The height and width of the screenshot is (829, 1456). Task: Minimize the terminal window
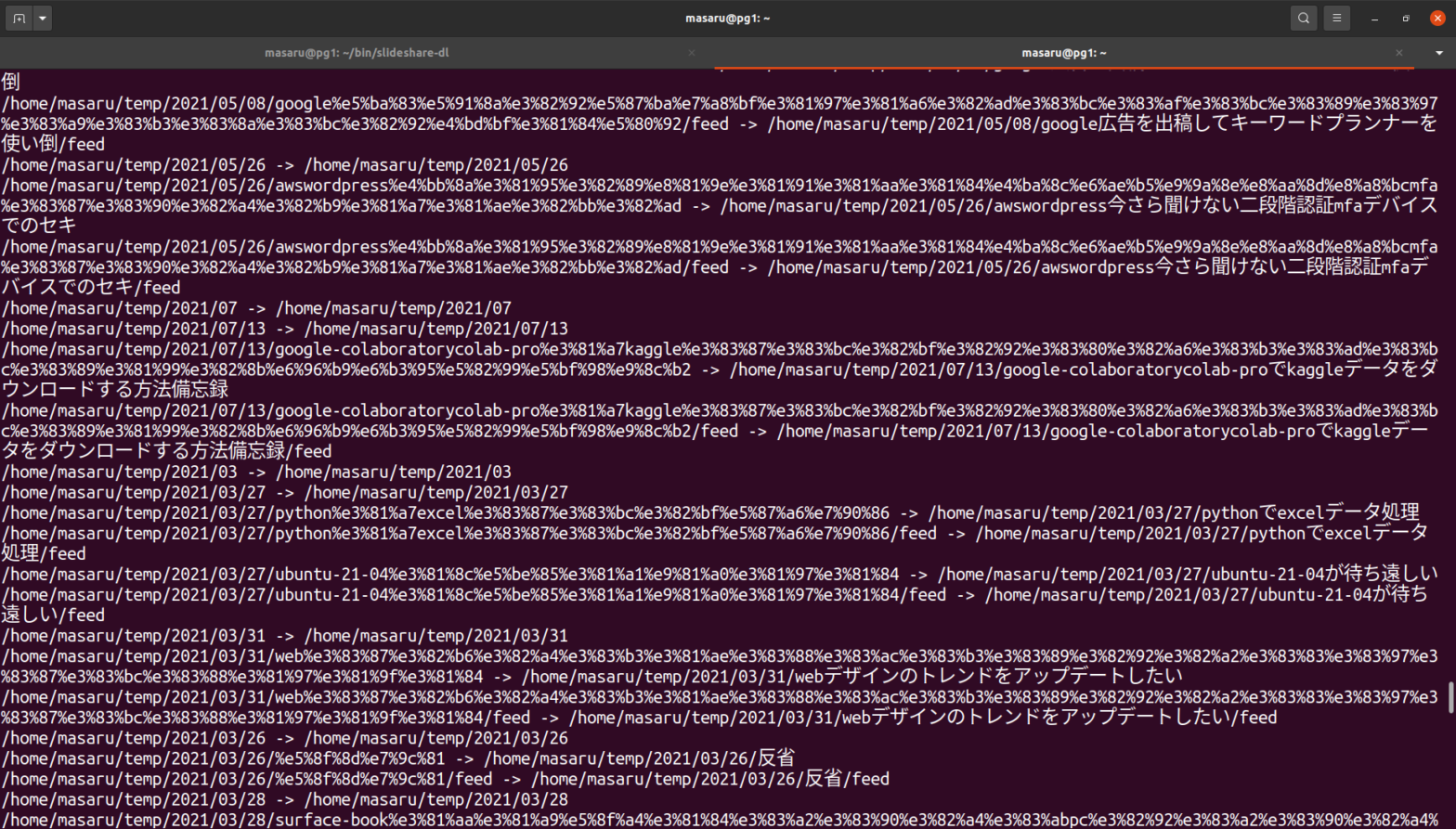1374,18
